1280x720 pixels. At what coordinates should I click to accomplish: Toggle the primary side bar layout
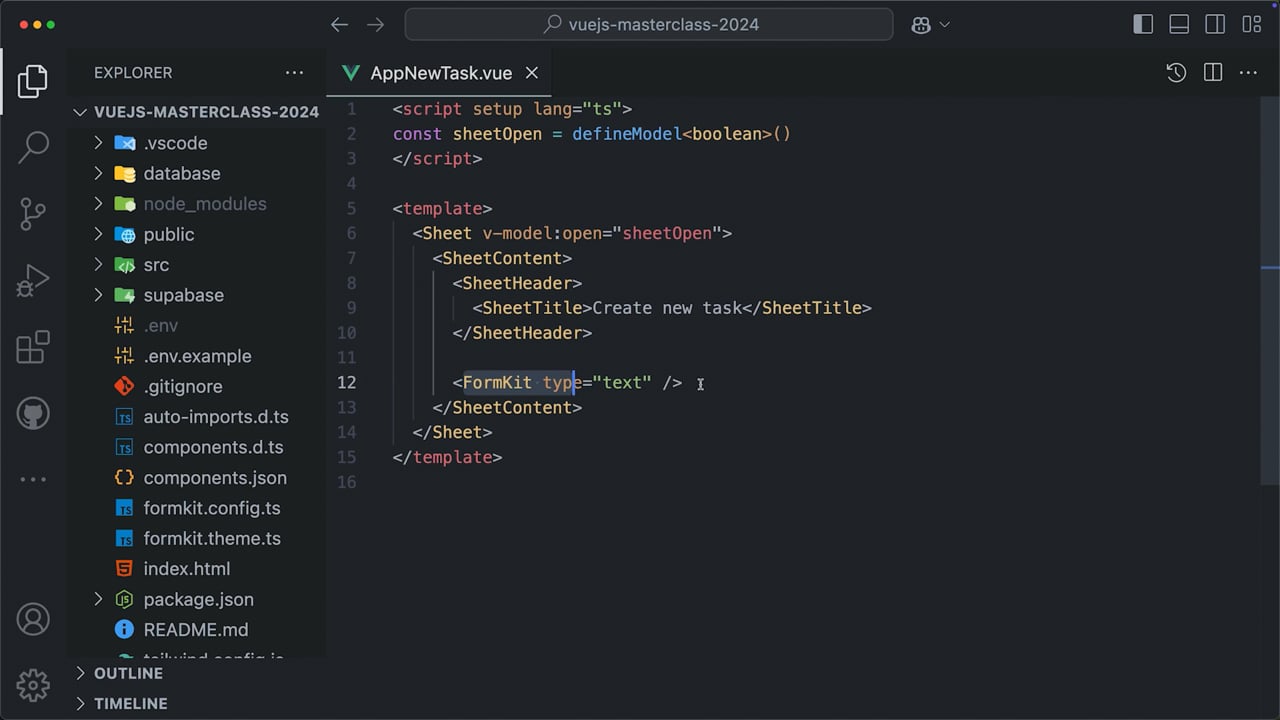pos(1143,25)
